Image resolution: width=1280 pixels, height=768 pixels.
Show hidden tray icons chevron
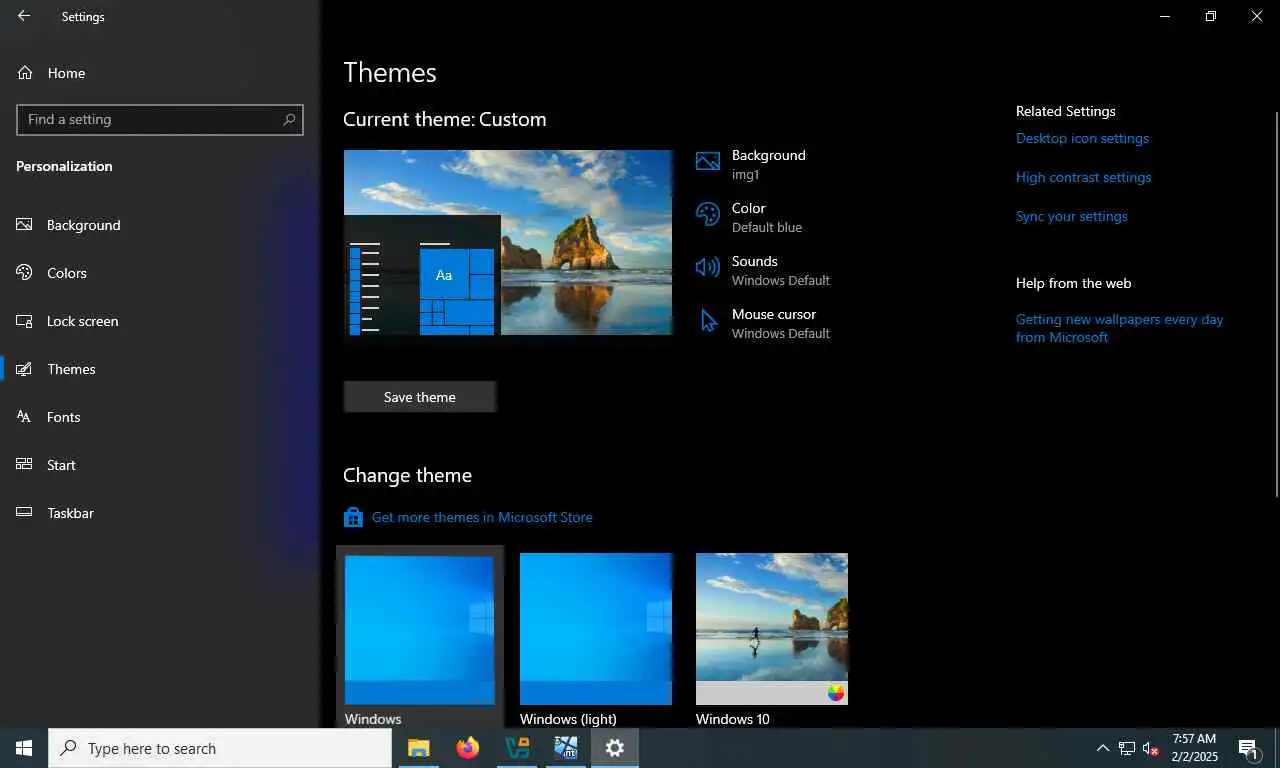pos(1103,748)
